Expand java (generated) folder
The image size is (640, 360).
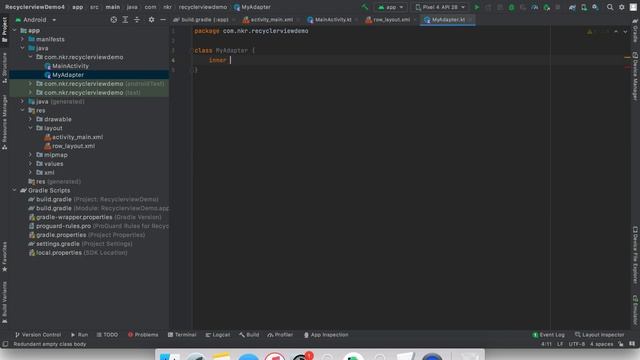coord(22,101)
